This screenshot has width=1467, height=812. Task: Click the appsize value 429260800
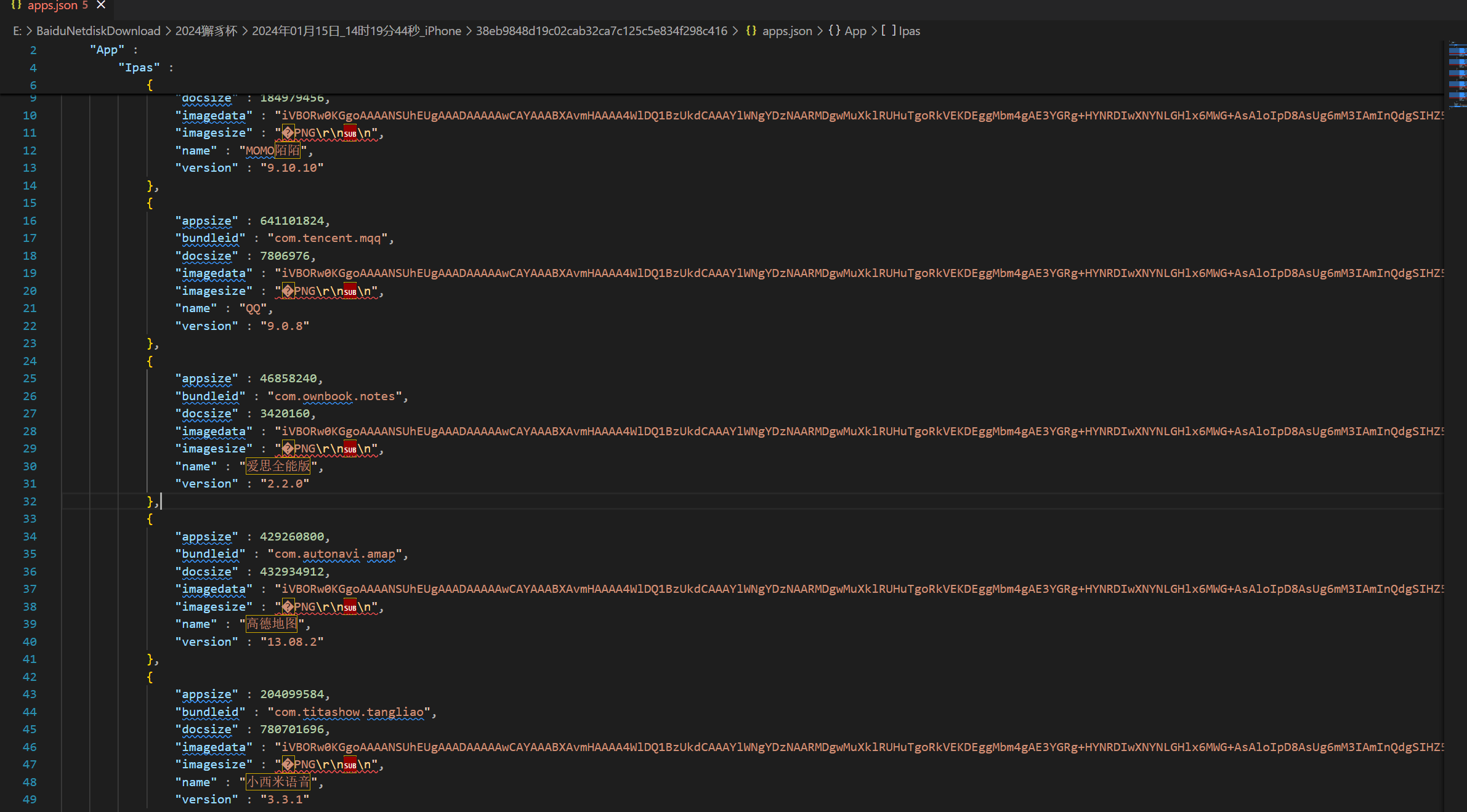point(292,537)
